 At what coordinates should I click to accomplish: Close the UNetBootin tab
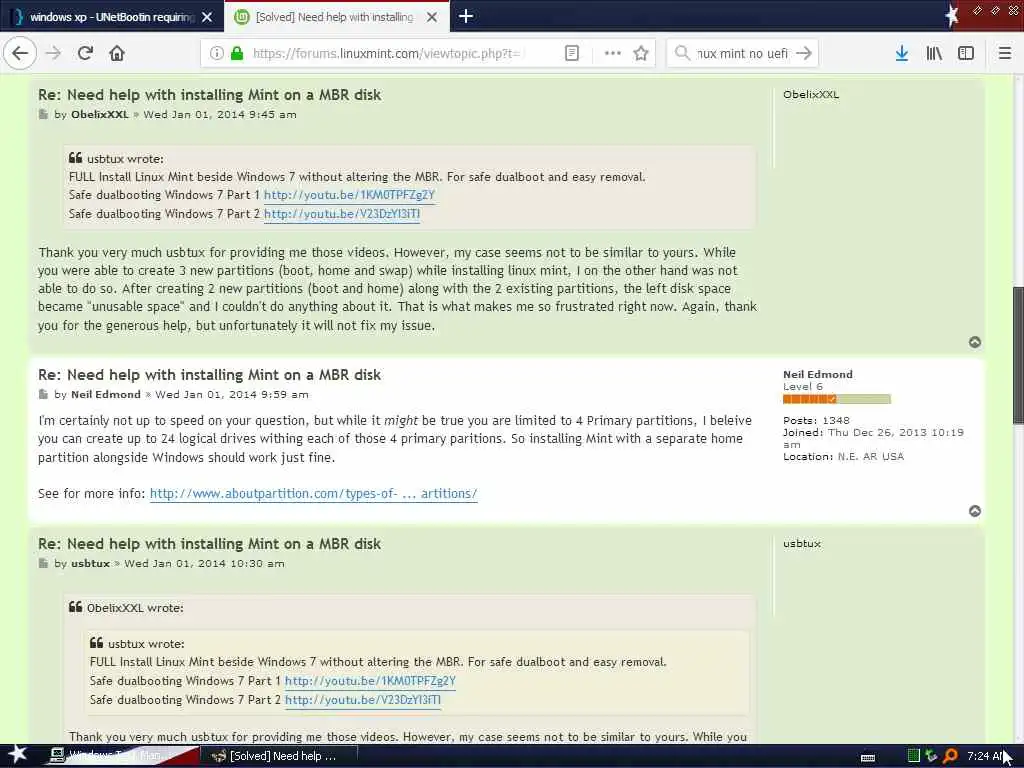(x=207, y=17)
